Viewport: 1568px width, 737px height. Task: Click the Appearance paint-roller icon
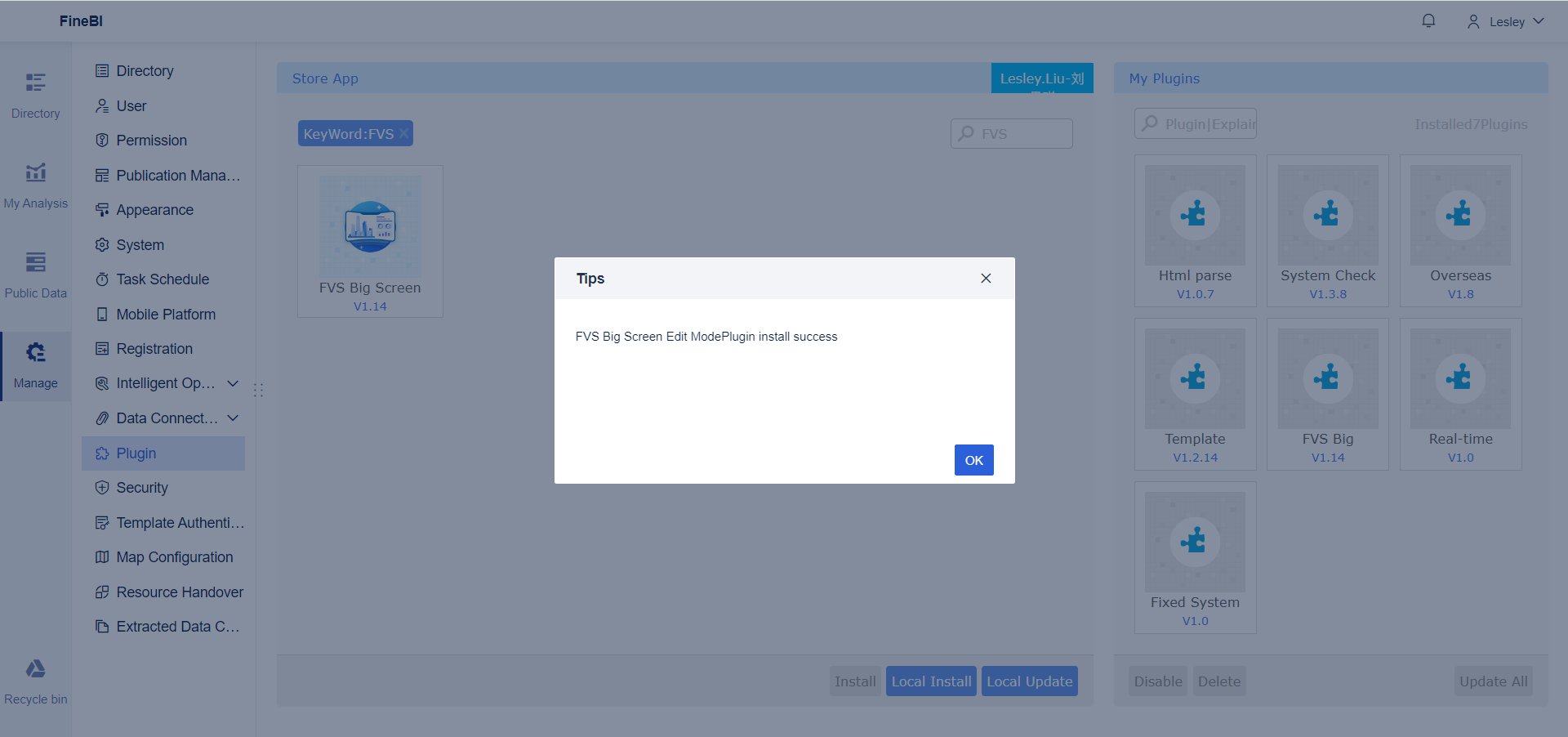coord(102,210)
